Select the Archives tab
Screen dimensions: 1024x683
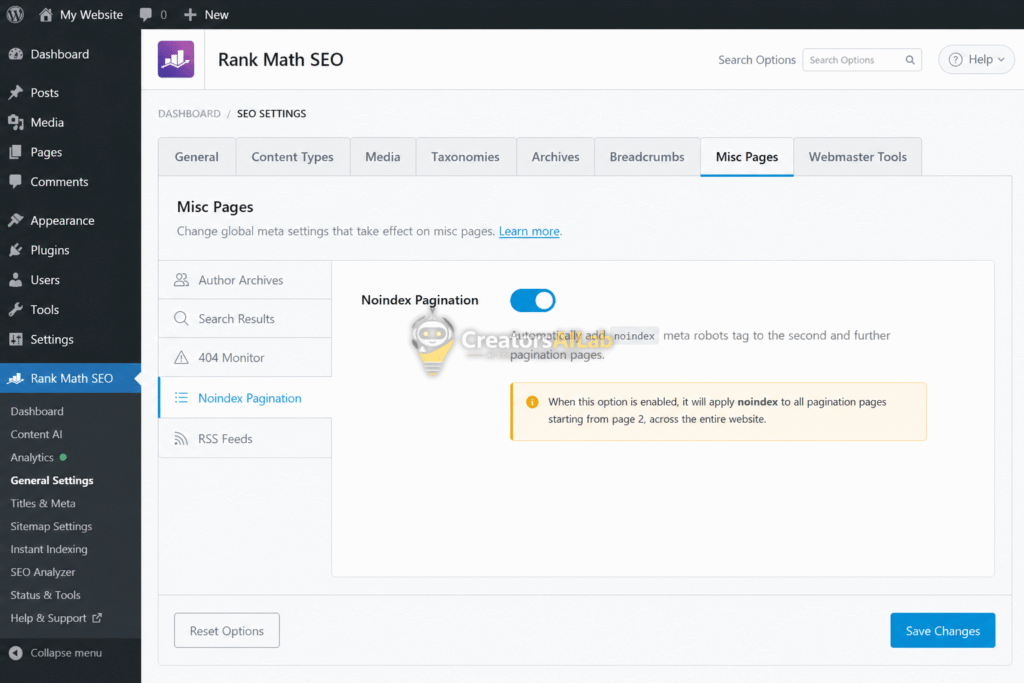(555, 157)
